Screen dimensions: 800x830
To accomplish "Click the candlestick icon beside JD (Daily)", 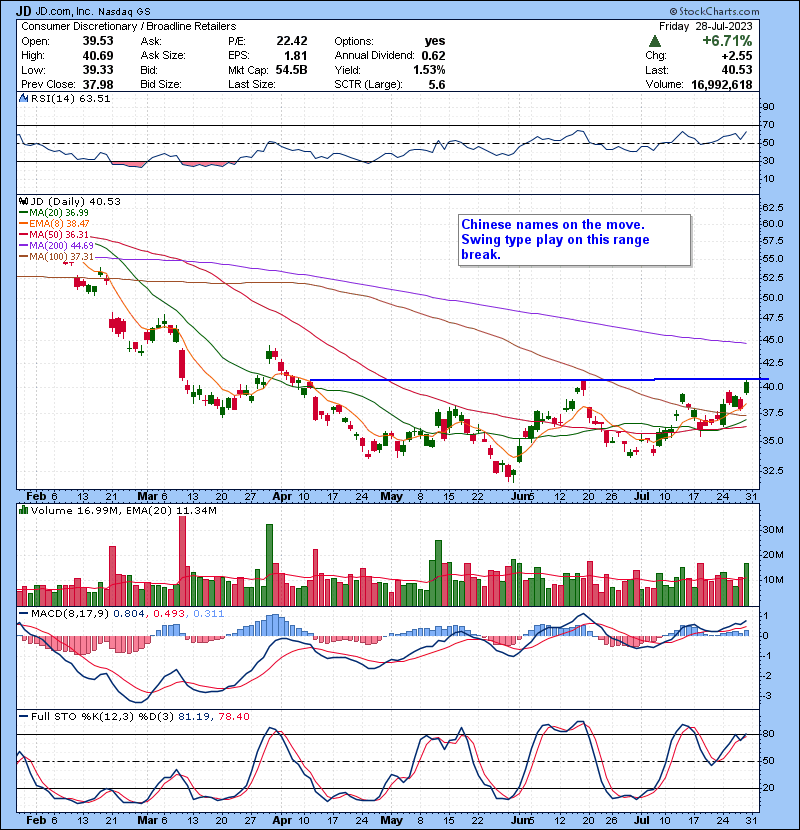I will coord(24,201).
